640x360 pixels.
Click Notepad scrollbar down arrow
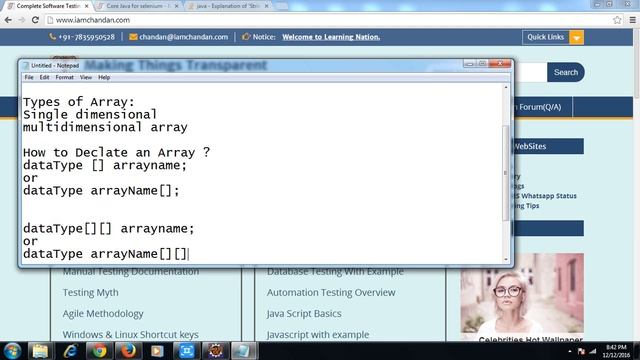pyautogui.click(x=506, y=259)
